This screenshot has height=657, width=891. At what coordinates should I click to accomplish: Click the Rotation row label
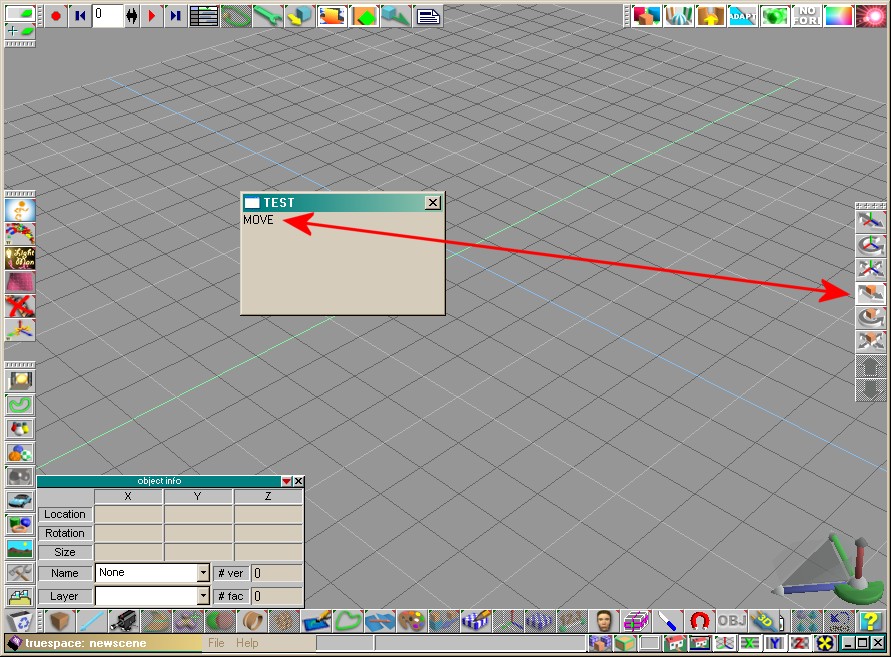pyautogui.click(x=65, y=533)
